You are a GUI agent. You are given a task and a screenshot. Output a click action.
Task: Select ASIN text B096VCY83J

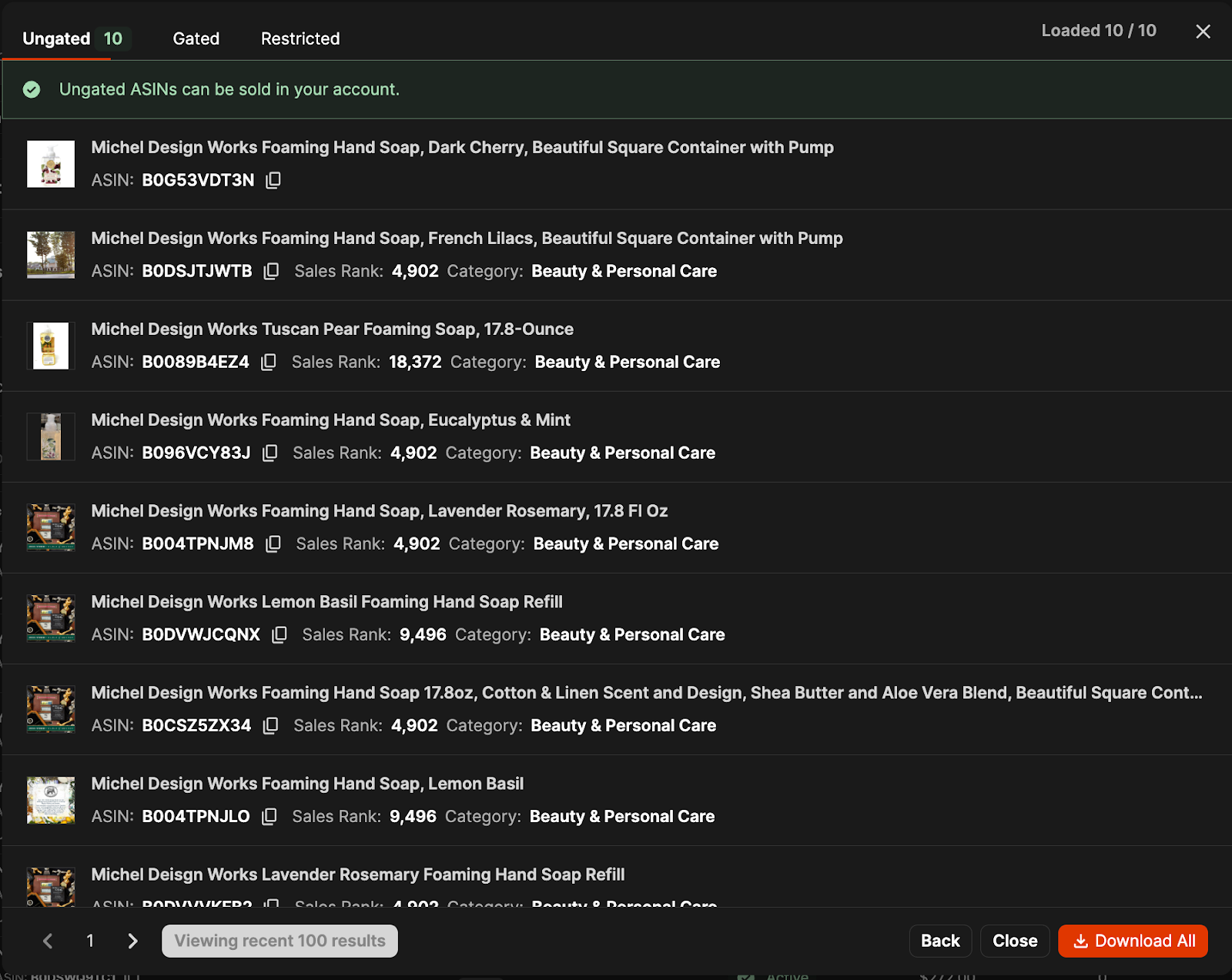click(x=196, y=453)
